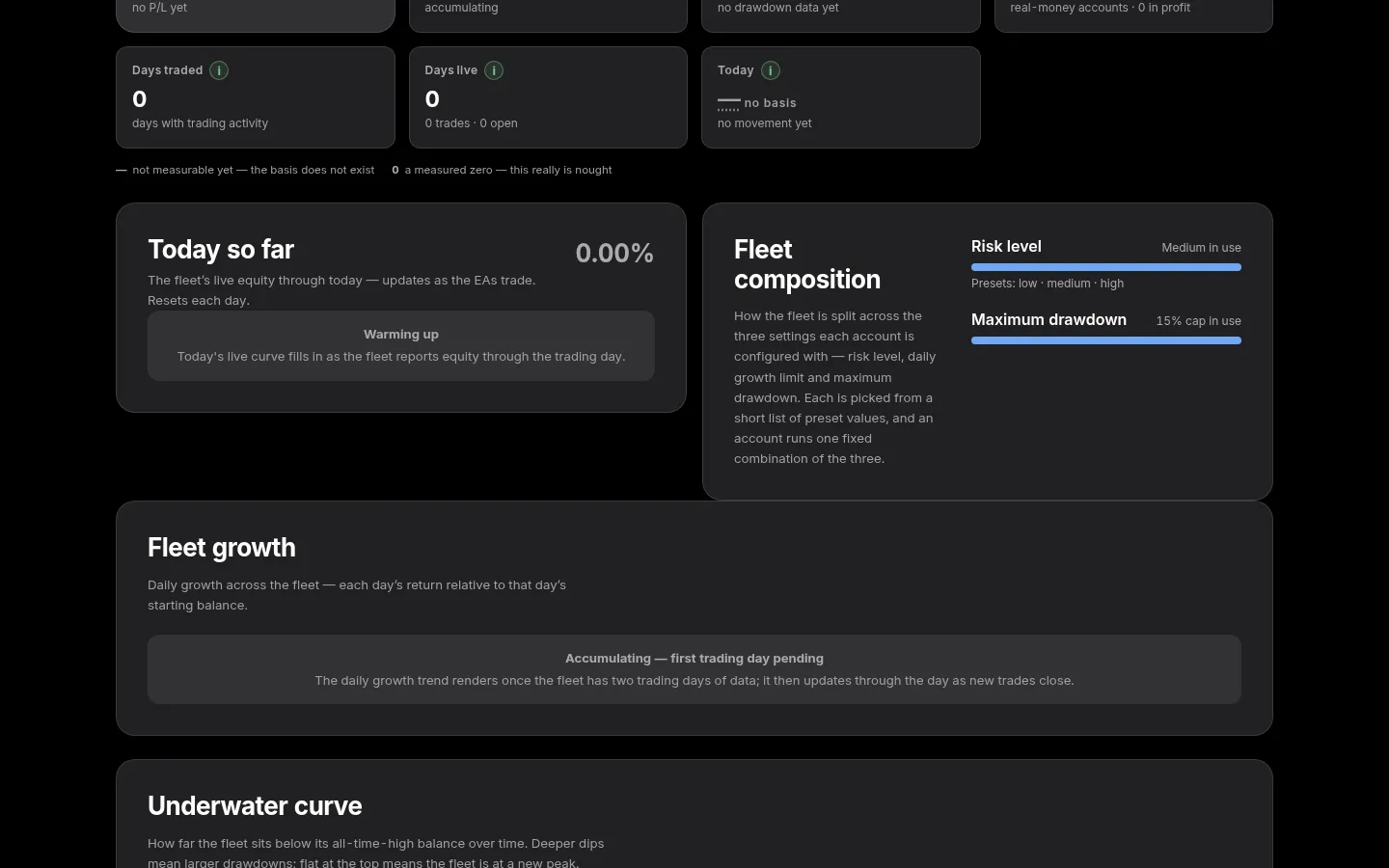Click the "Fleet composition" heading

click(807, 264)
